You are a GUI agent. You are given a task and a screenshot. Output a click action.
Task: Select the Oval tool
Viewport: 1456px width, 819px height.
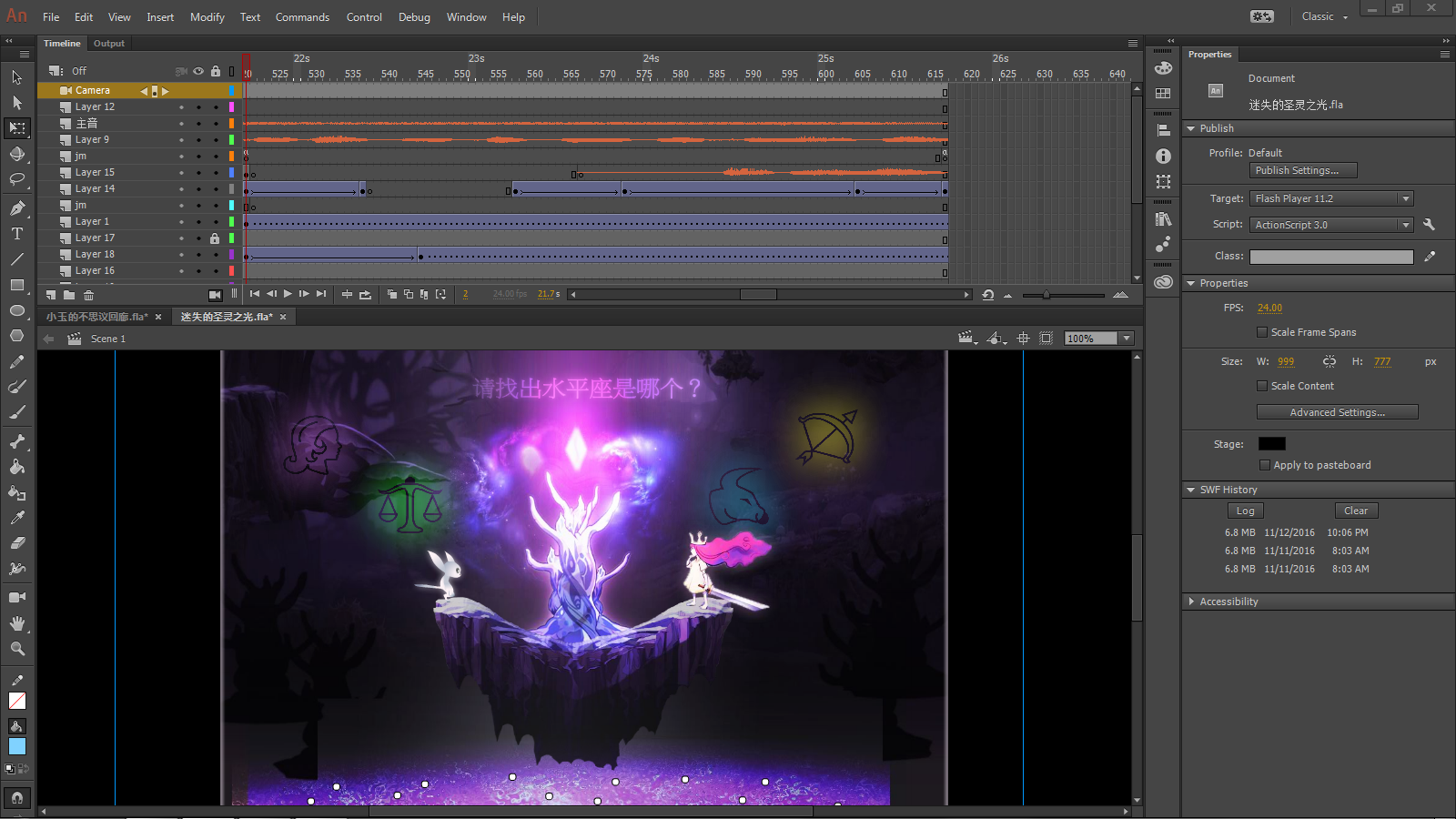pos(17,310)
